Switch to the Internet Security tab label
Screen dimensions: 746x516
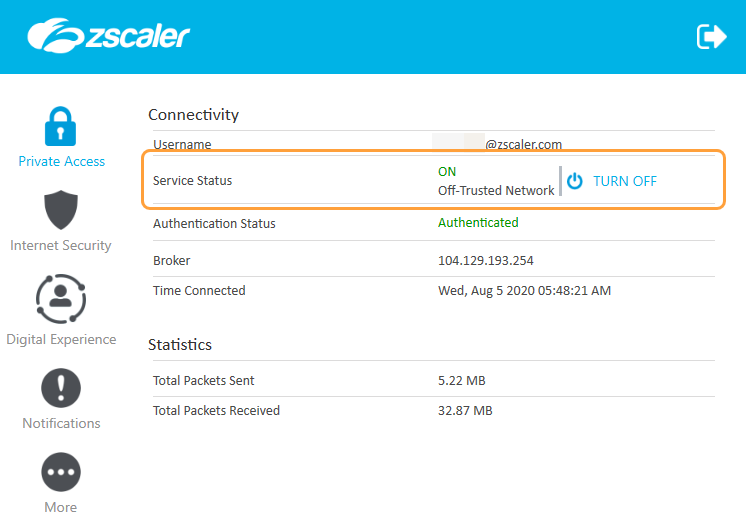click(x=61, y=245)
